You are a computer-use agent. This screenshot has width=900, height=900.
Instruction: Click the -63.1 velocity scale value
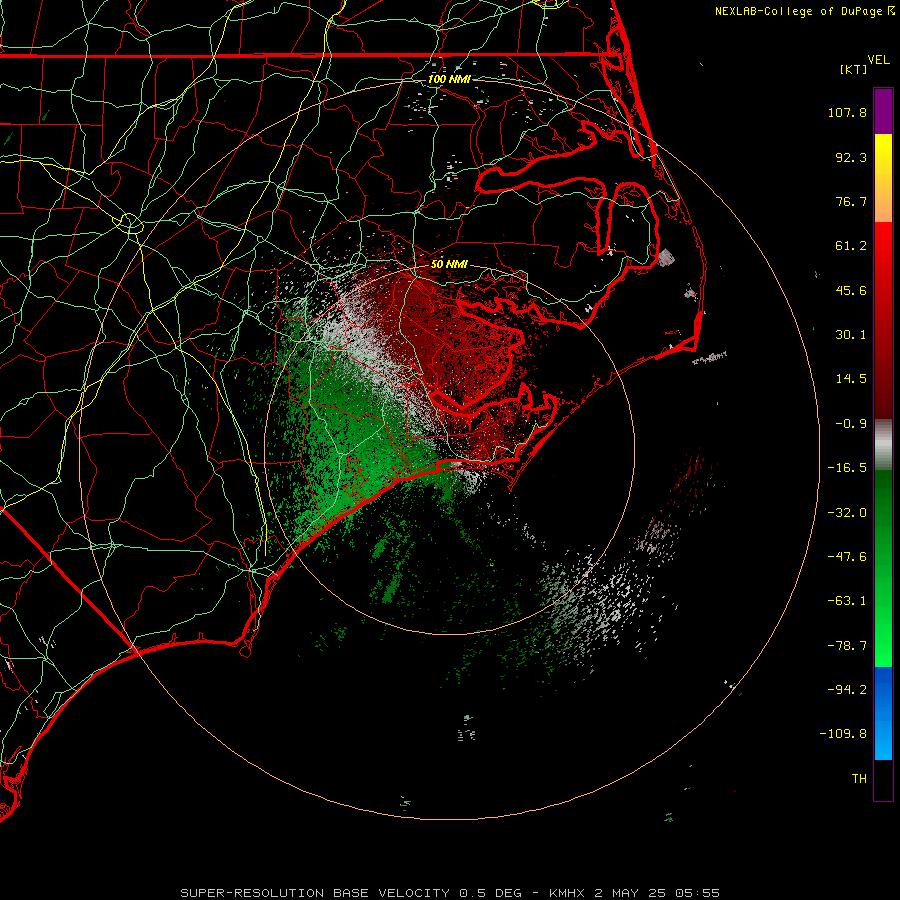coord(847,601)
